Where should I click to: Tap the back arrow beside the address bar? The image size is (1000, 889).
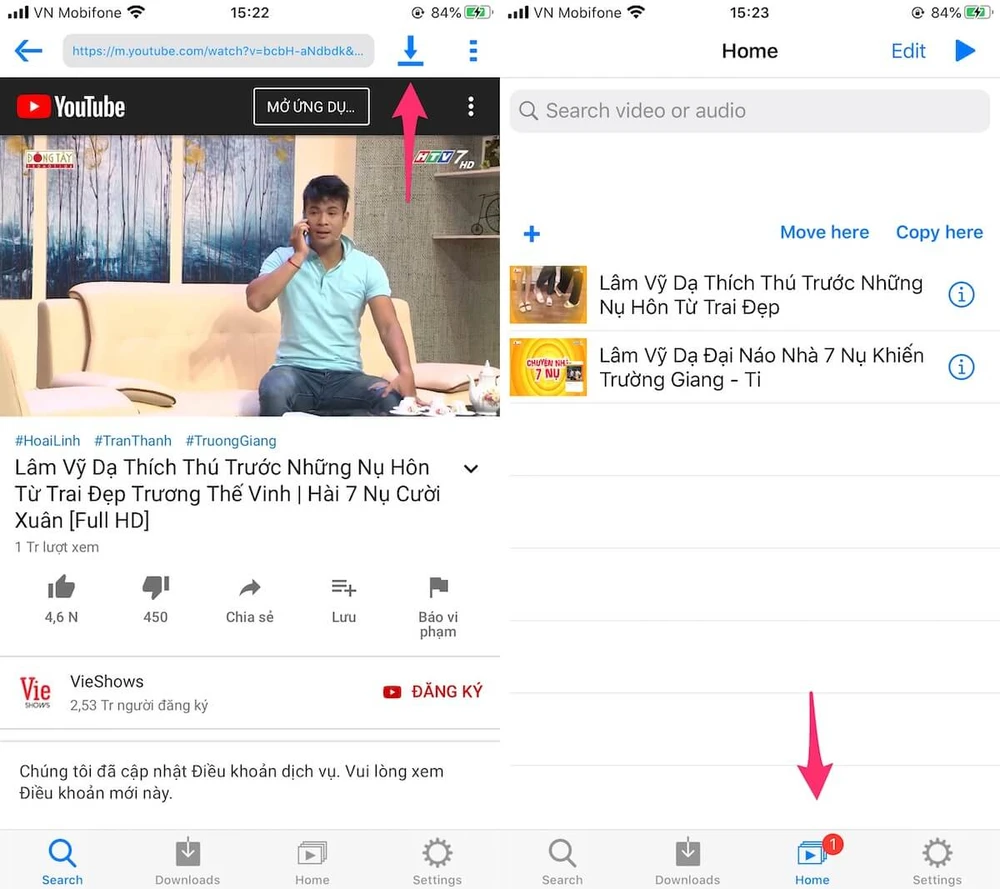pos(27,50)
